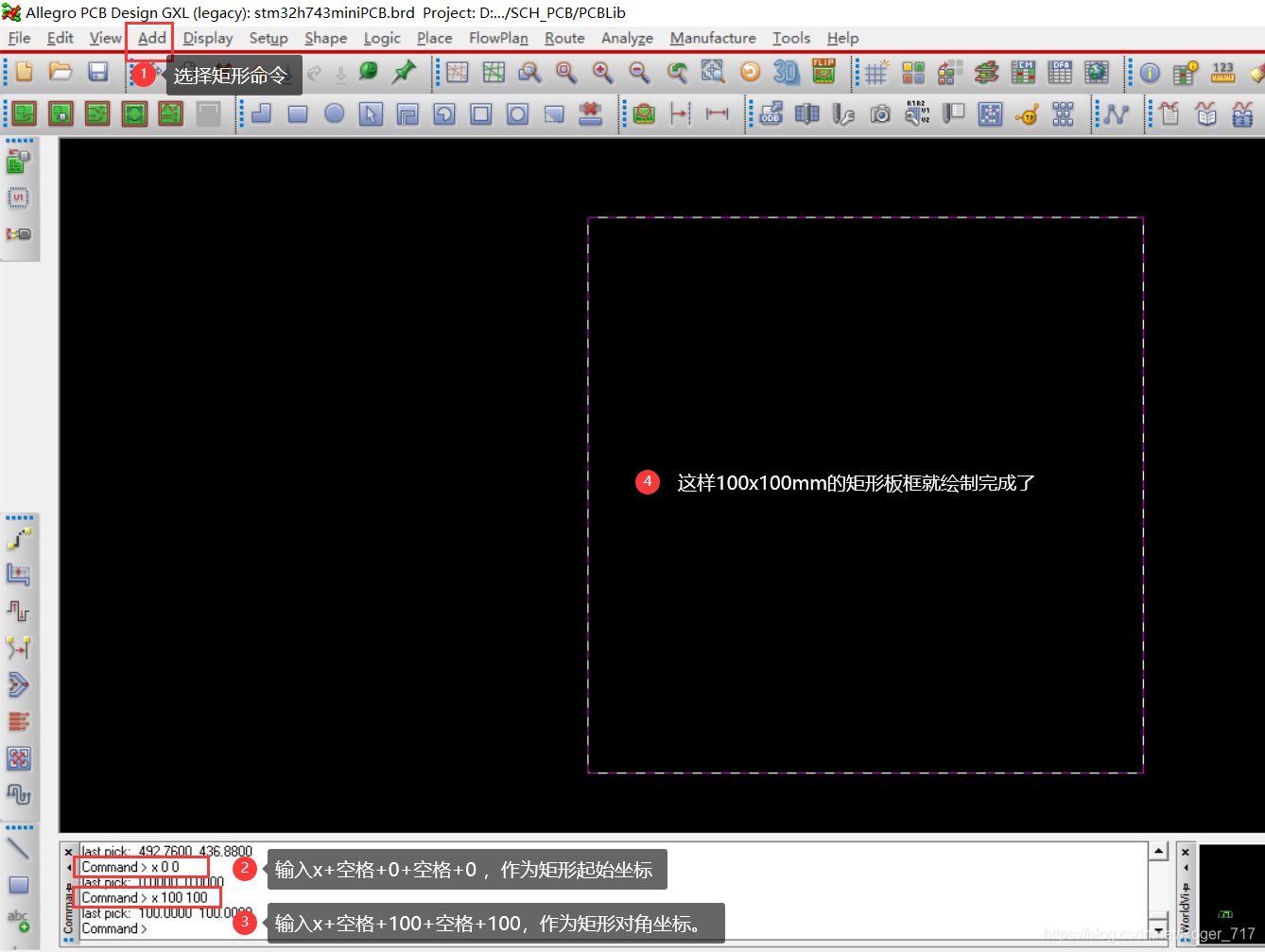Toggle the grid display icon
Image resolution: width=1265 pixels, height=952 pixels.
[876, 72]
